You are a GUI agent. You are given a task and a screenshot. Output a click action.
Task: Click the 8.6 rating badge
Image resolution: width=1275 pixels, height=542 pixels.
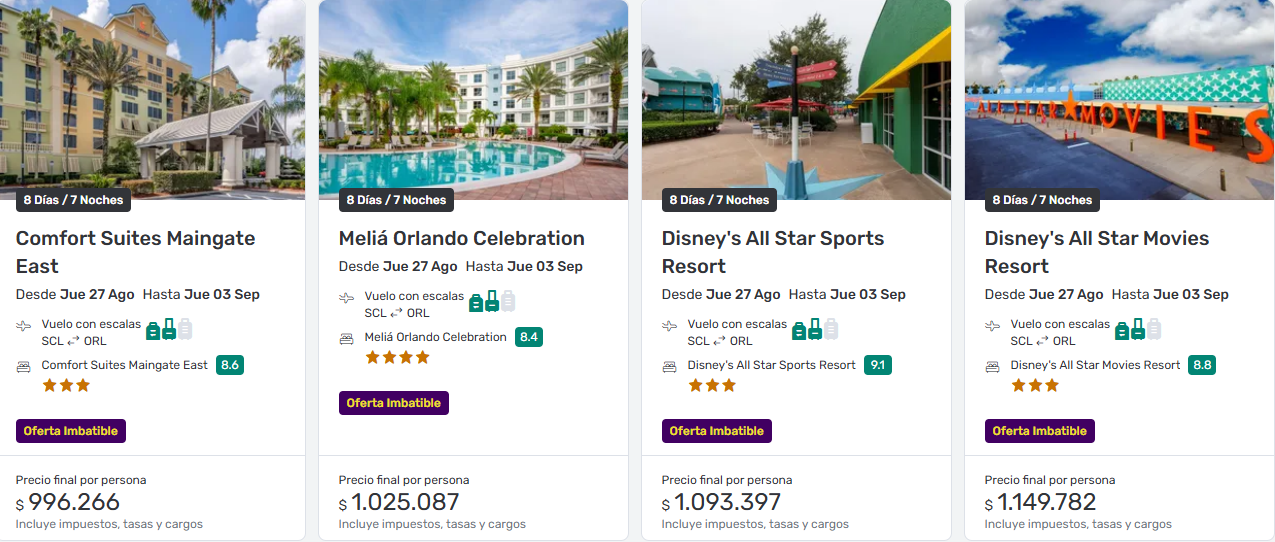pyautogui.click(x=230, y=365)
